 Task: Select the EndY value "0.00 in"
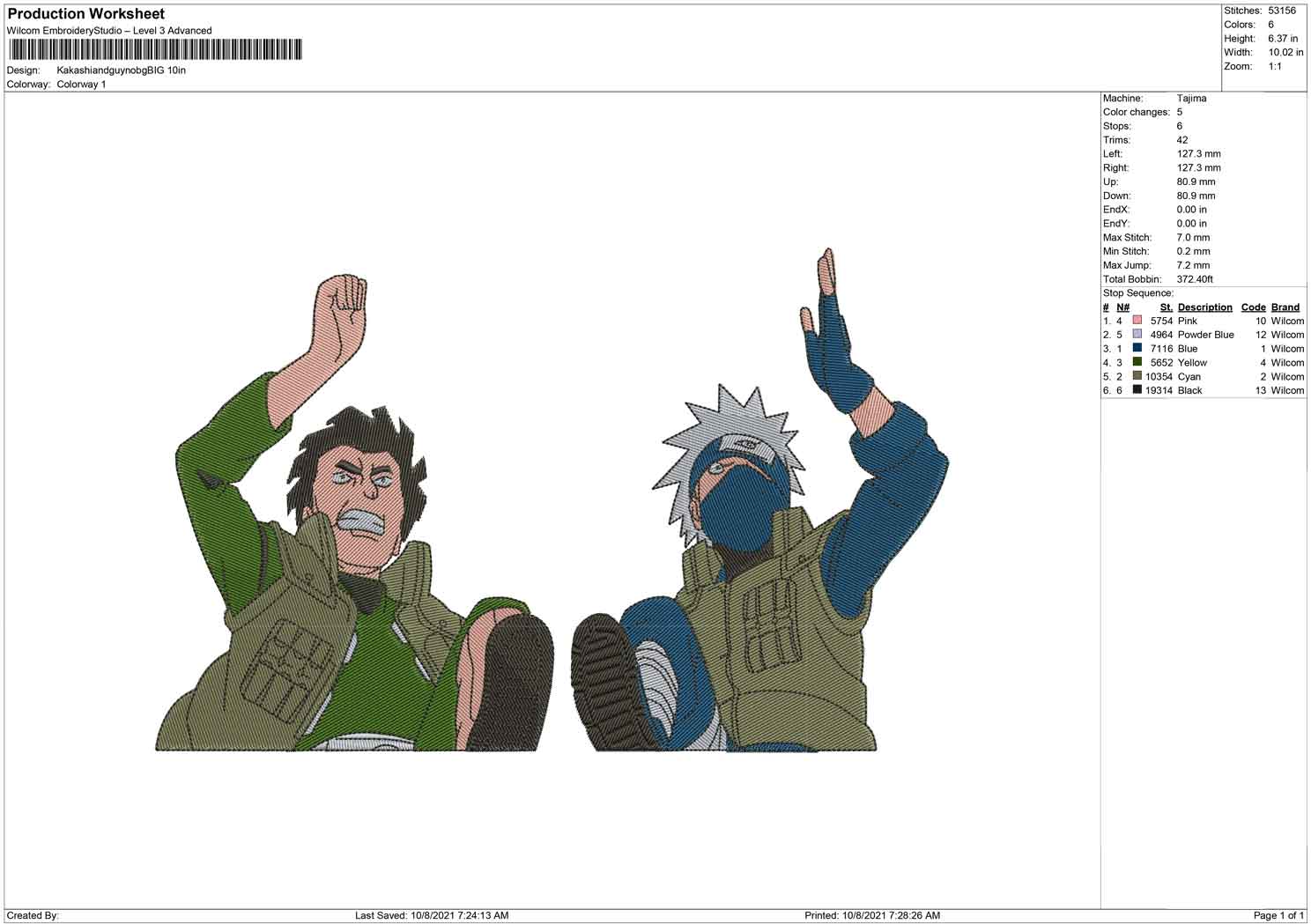click(x=1192, y=224)
